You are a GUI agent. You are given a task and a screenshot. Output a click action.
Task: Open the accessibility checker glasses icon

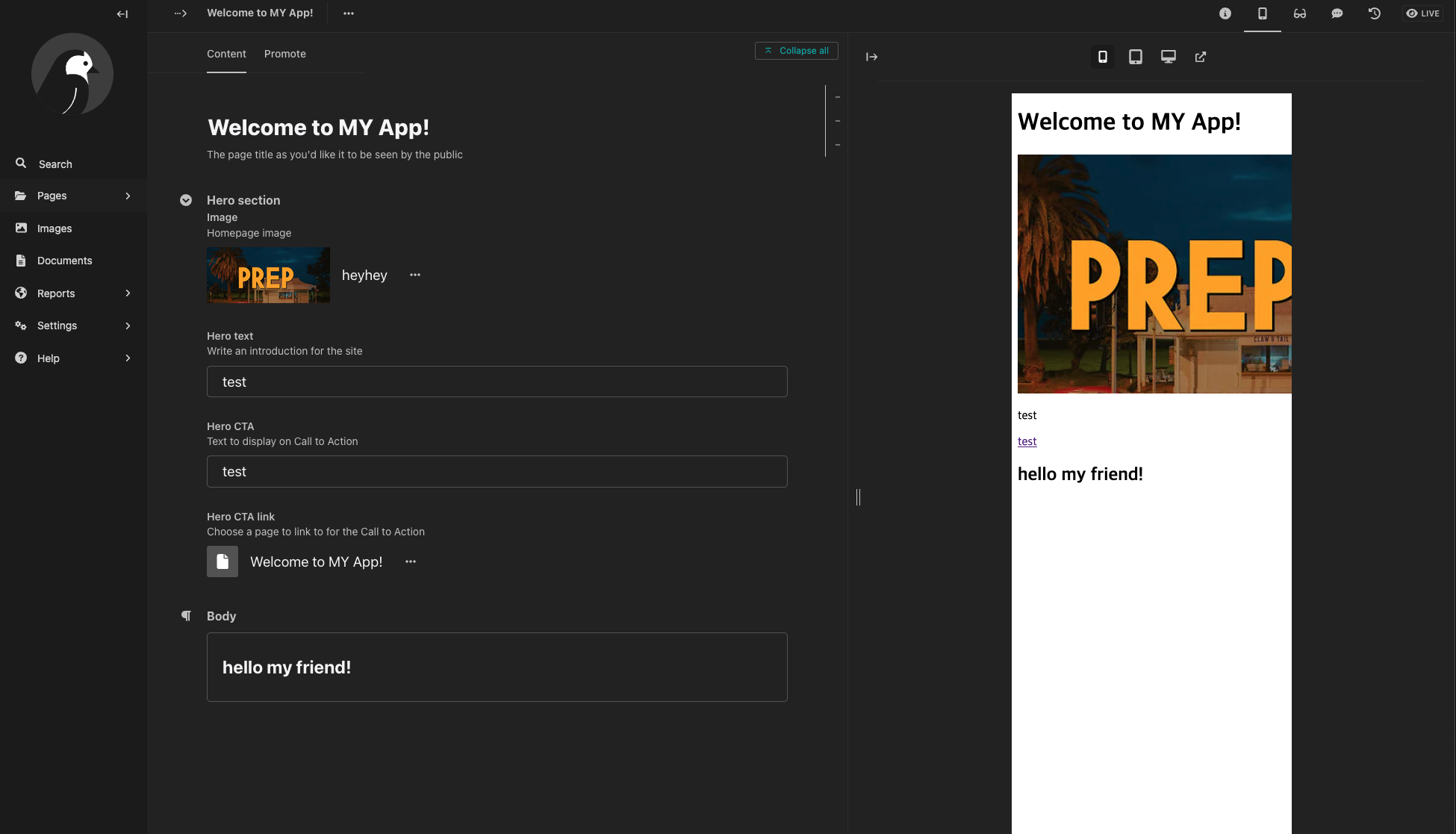[1300, 13]
